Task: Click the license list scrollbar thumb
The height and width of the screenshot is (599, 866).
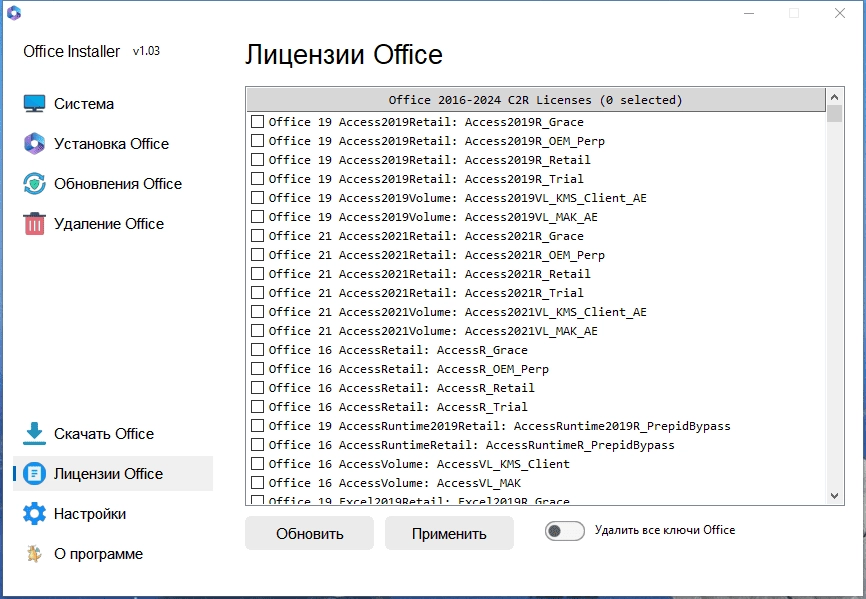Action: tap(835, 113)
